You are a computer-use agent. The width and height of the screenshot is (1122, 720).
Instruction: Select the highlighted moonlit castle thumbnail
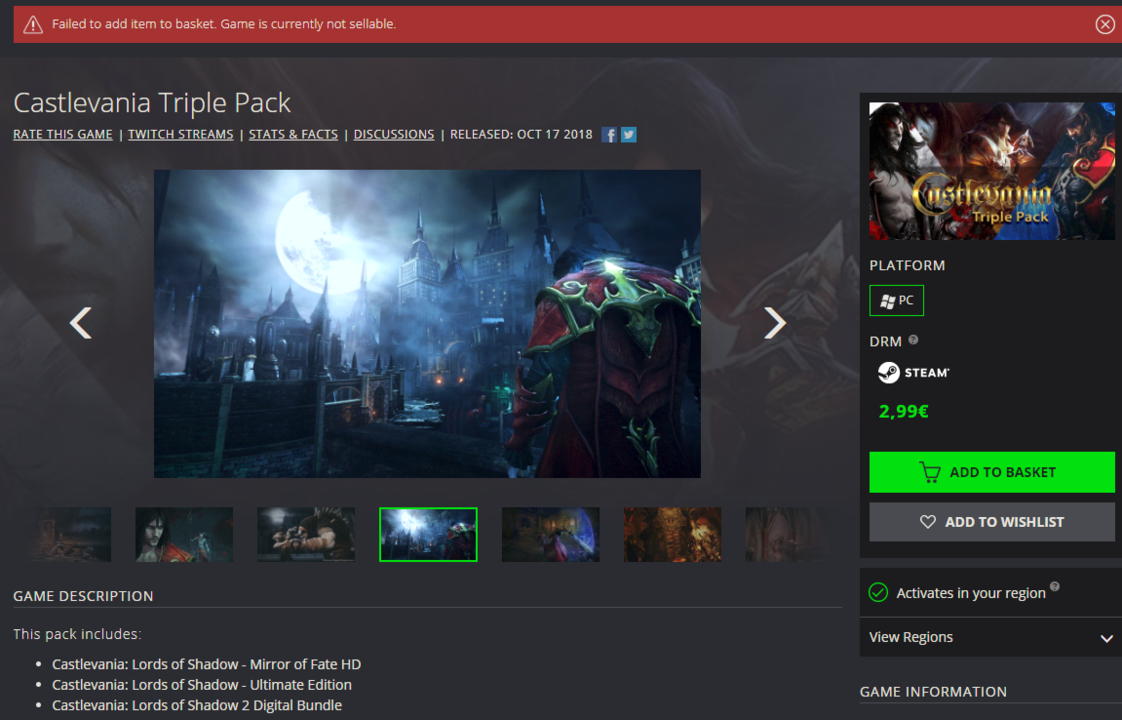coord(428,535)
